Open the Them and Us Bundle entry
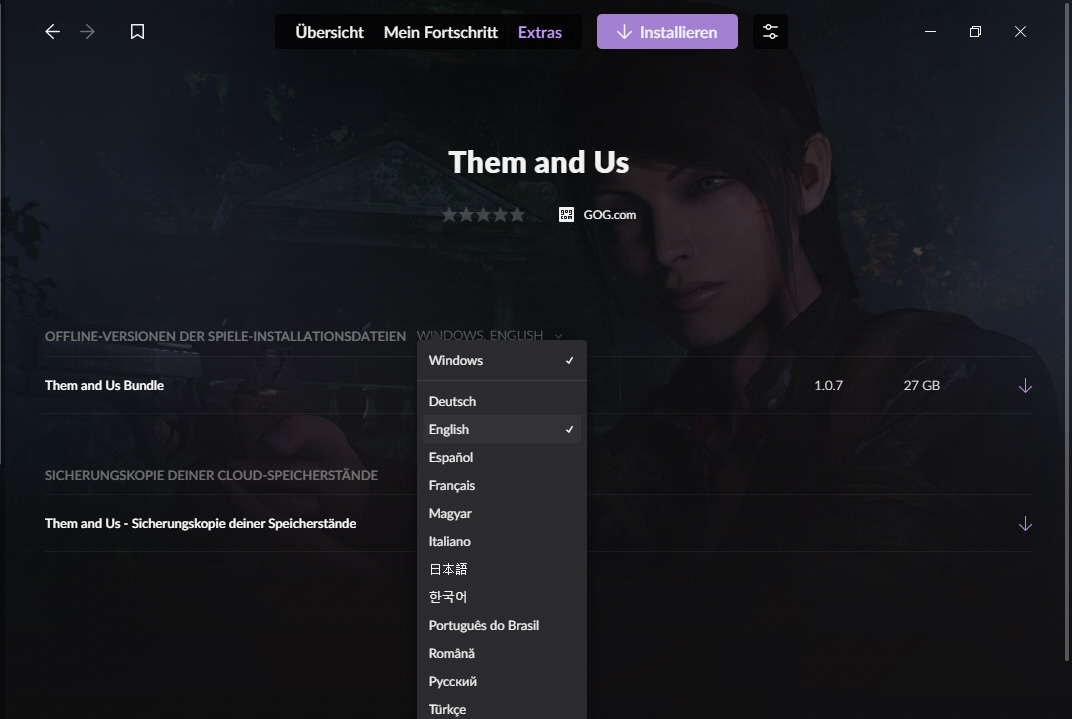This screenshot has height=719, width=1072. point(104,385)
